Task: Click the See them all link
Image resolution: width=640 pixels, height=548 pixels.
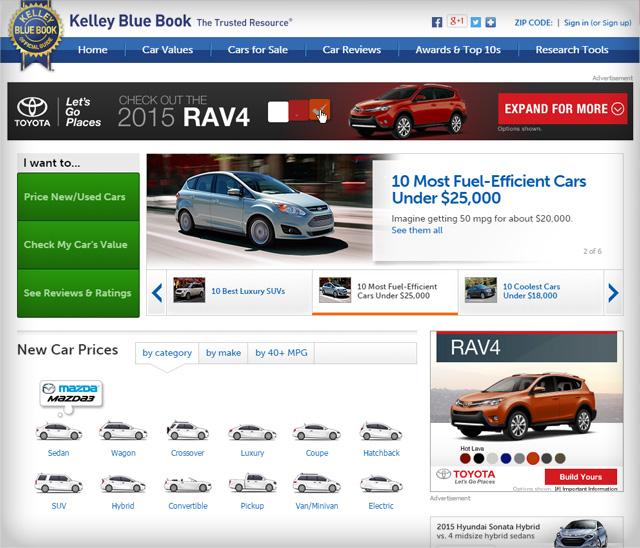Action: [x=417, y=230]
